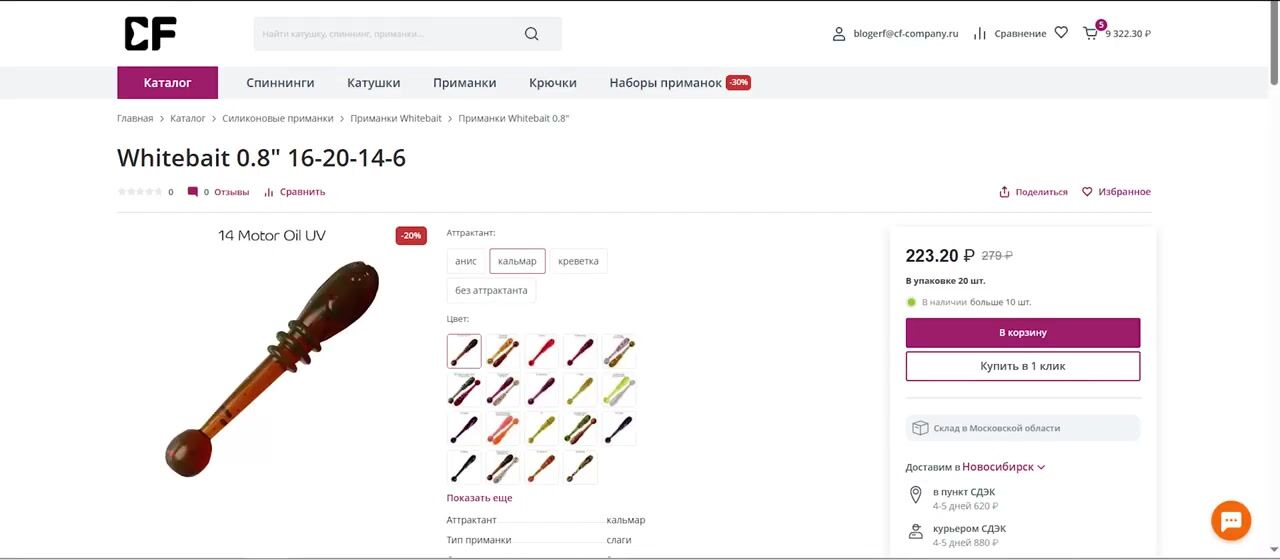Click the search magnifier icon
The width and height of the screenshot is (1280, 559).
pos(532,34)
